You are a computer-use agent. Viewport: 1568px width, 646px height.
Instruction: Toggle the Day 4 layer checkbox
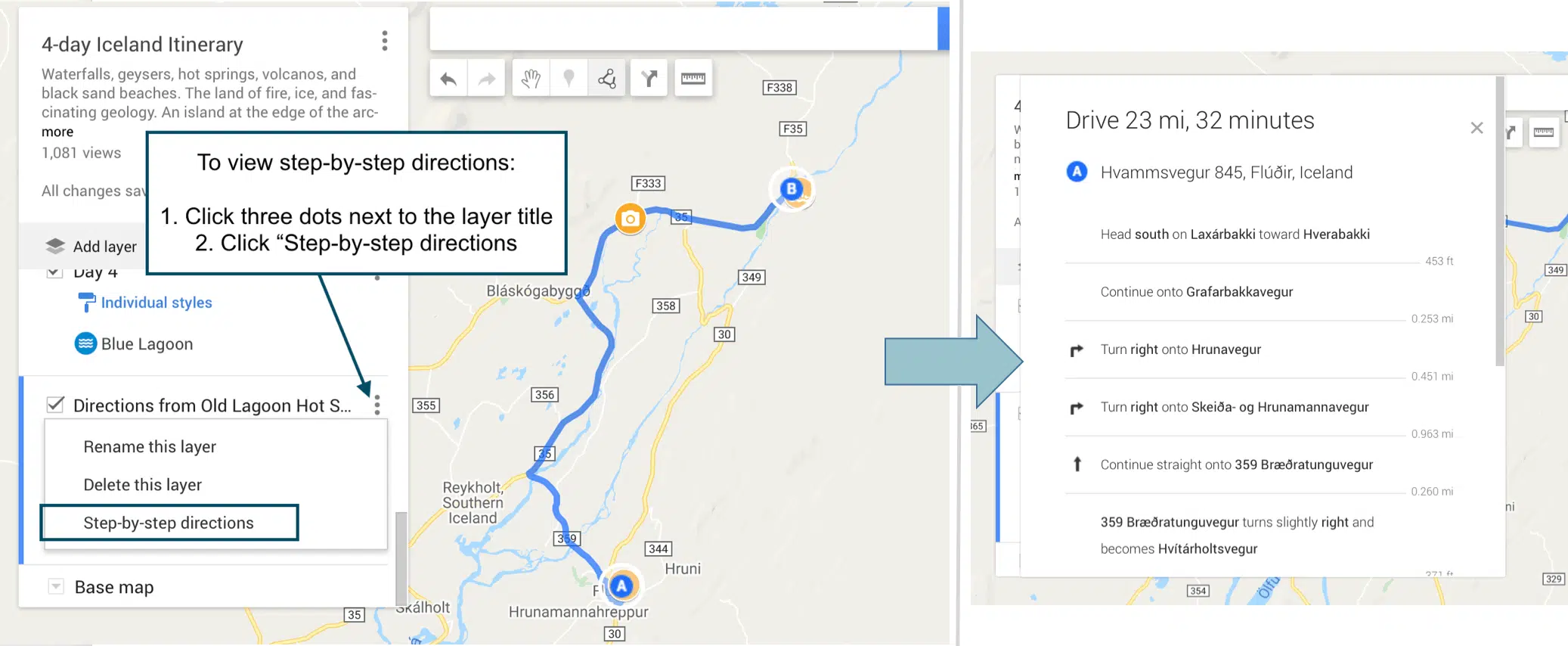coord(54,272)
